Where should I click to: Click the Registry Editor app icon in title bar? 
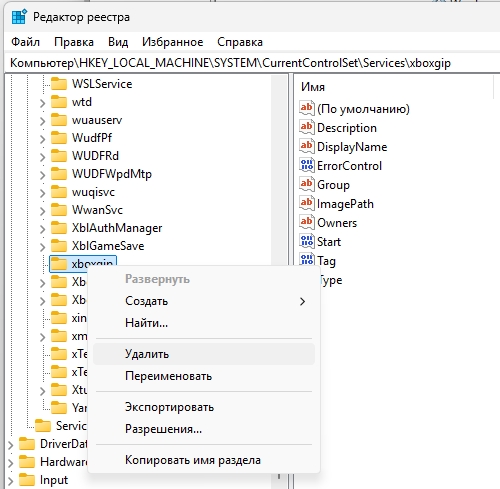[19, 17]
